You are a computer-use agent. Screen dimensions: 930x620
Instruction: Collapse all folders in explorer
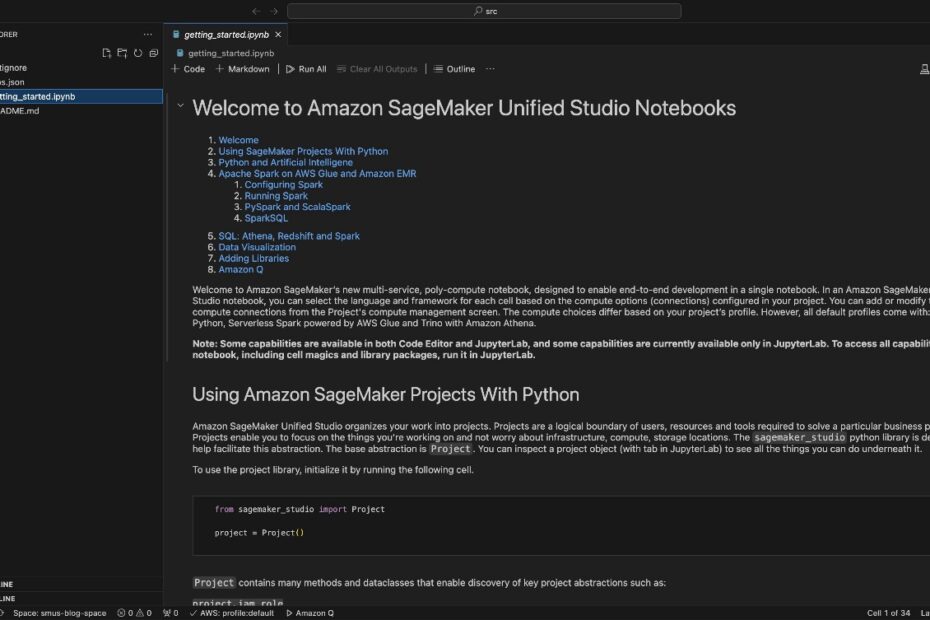point(154,53)
